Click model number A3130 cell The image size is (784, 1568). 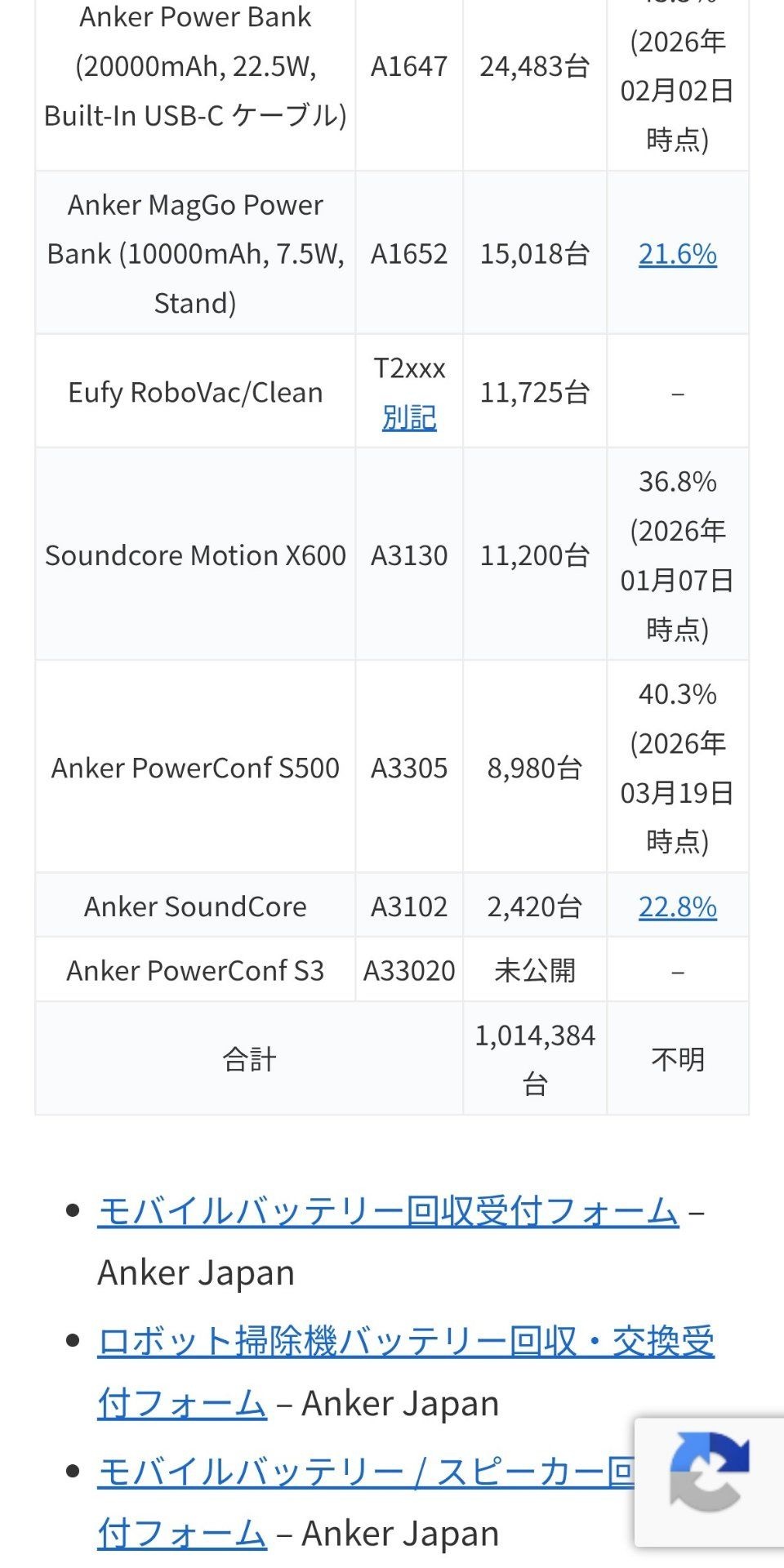click(409, 555)
